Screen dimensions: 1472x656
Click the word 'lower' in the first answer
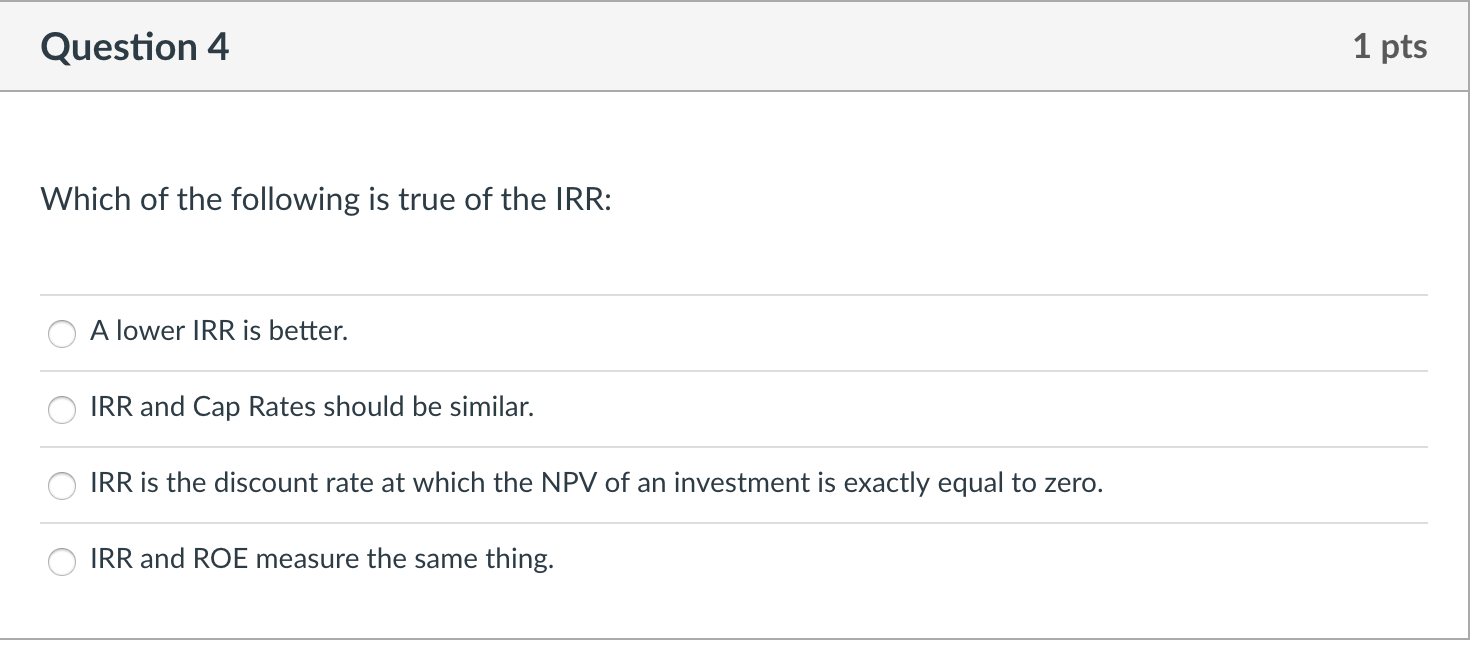click(145, 331)
